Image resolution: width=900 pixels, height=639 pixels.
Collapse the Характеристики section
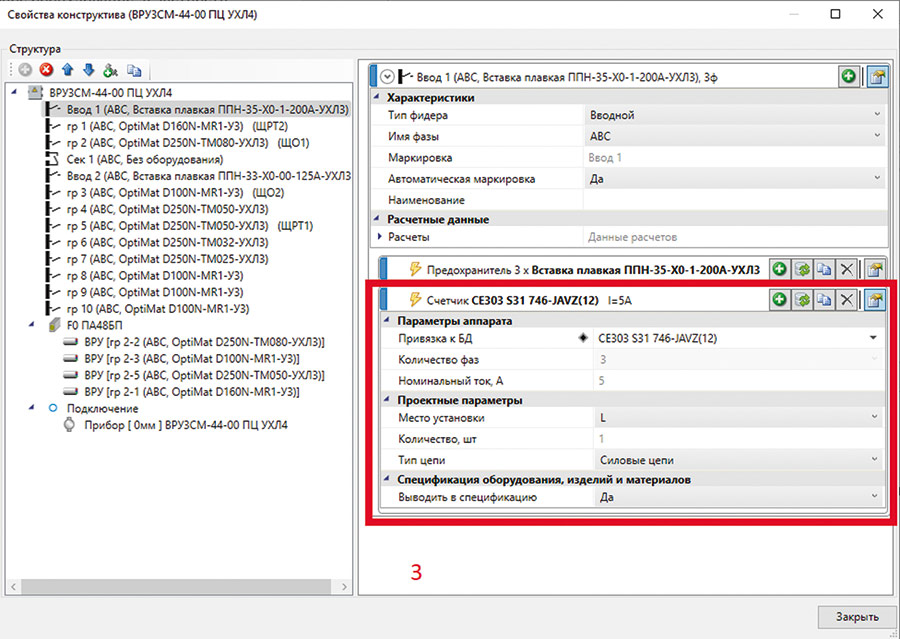pos(377,97)
